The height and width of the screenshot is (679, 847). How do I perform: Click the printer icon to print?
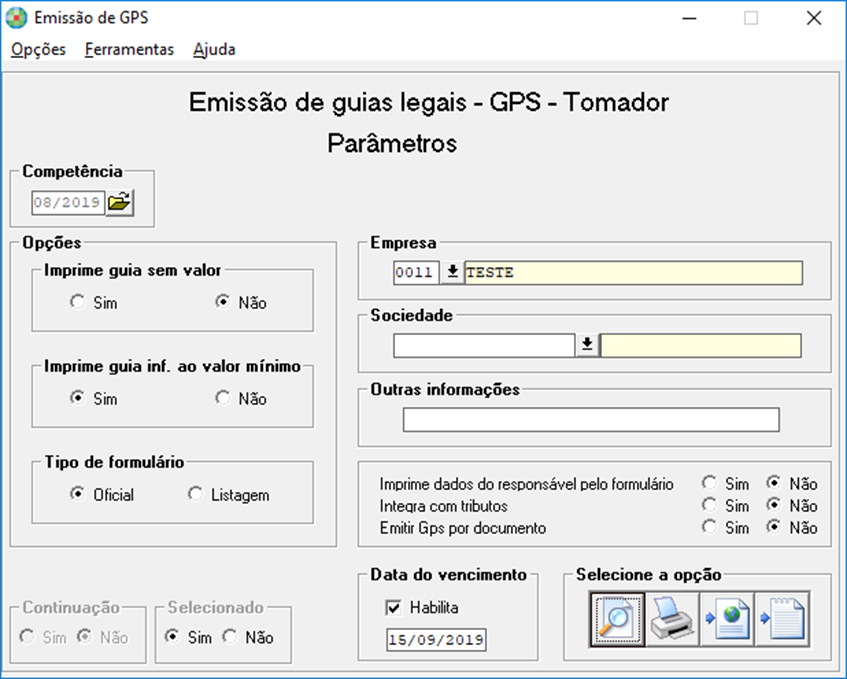pyautogui.click(x=672, y=619)
